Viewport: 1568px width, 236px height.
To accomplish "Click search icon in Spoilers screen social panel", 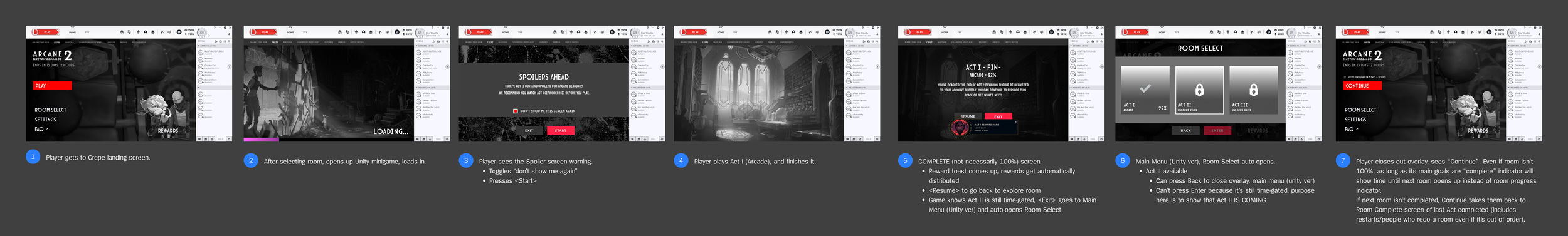I will pos(662,41).
